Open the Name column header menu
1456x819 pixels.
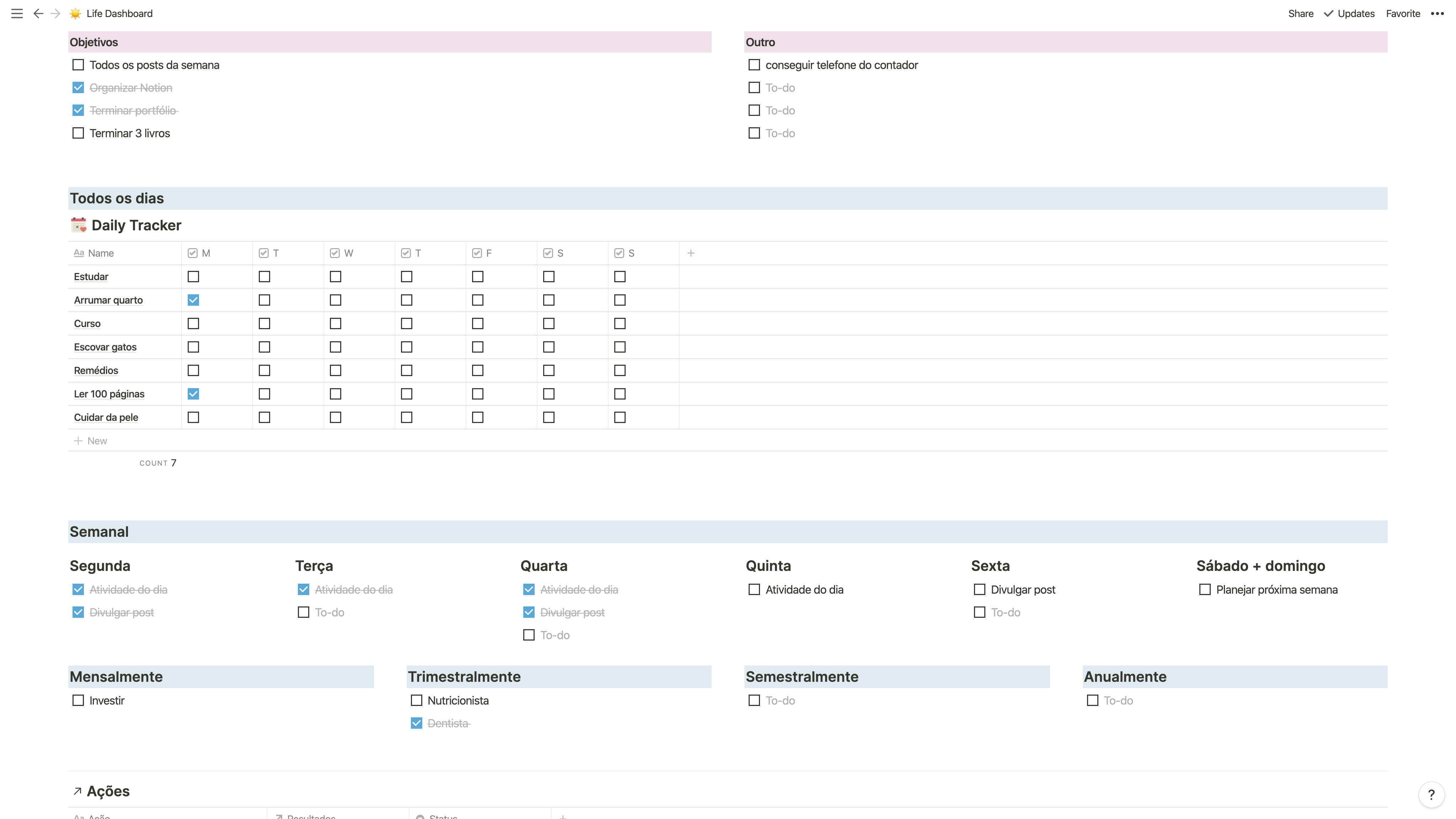coord(101,253)
